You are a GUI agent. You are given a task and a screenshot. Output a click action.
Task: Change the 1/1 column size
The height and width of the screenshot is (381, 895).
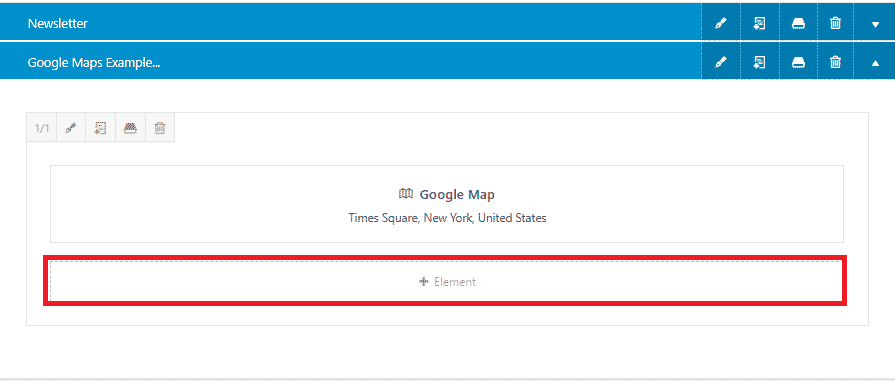coord(42,128)
